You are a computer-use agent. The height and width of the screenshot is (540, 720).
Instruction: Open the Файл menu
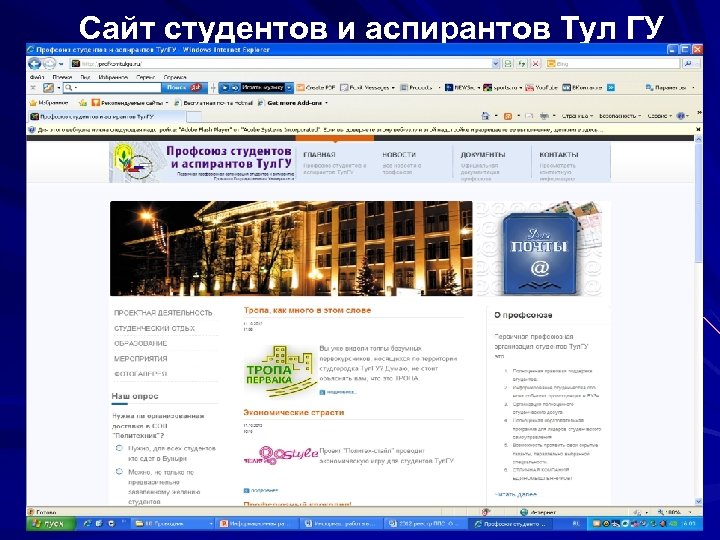[37, 77]
